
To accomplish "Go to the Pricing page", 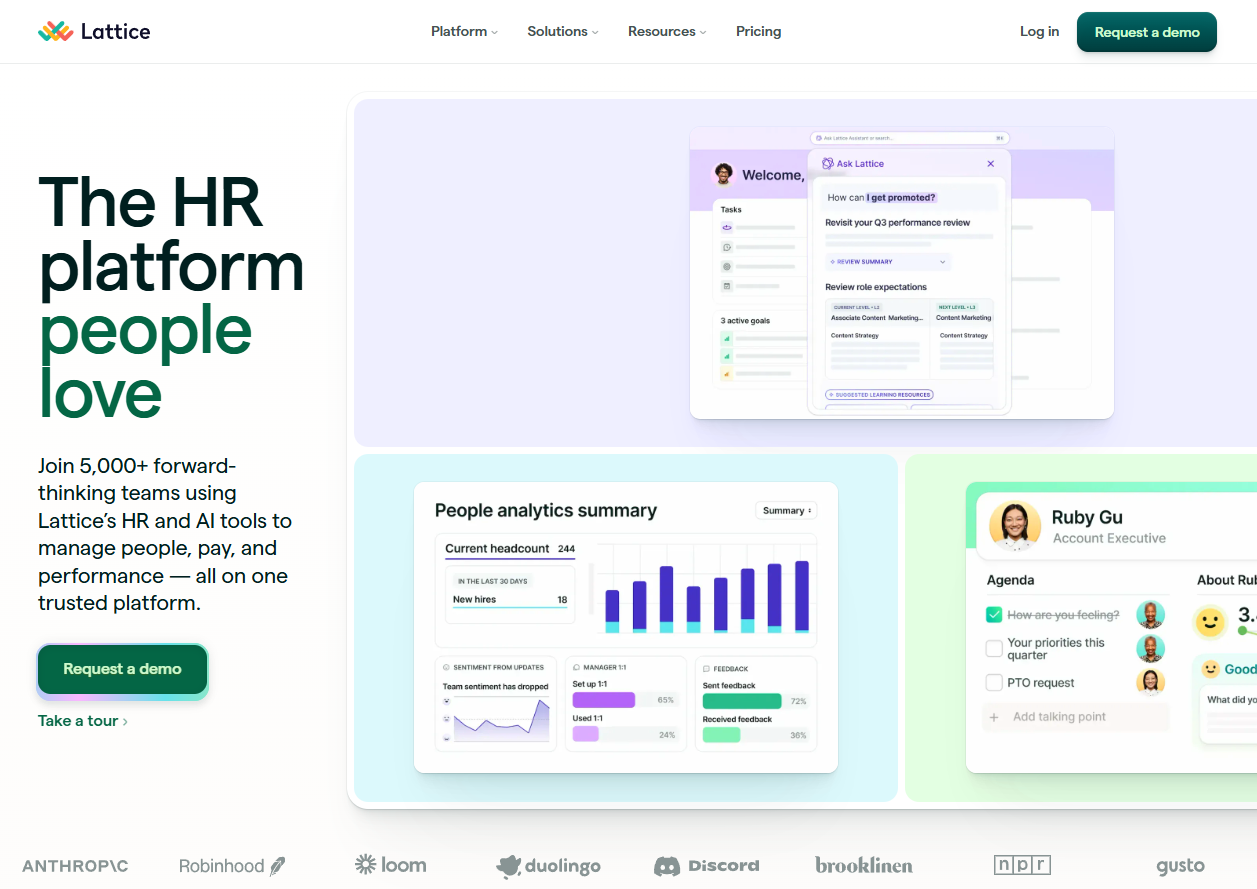I will click(x=758, y=32).
